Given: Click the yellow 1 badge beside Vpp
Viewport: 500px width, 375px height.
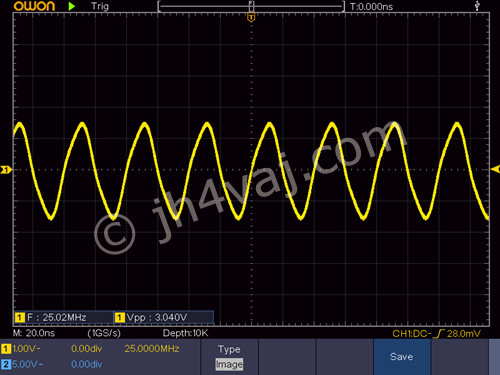Looking at the screenshot, I should [x=120, y=318].
